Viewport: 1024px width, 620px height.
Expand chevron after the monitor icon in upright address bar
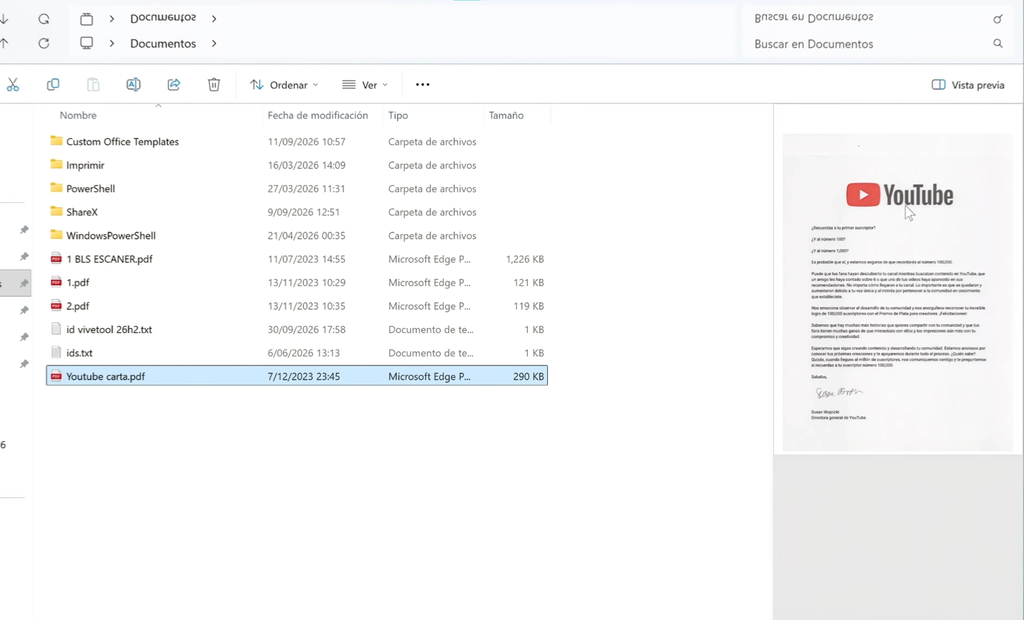pos(112,43)
